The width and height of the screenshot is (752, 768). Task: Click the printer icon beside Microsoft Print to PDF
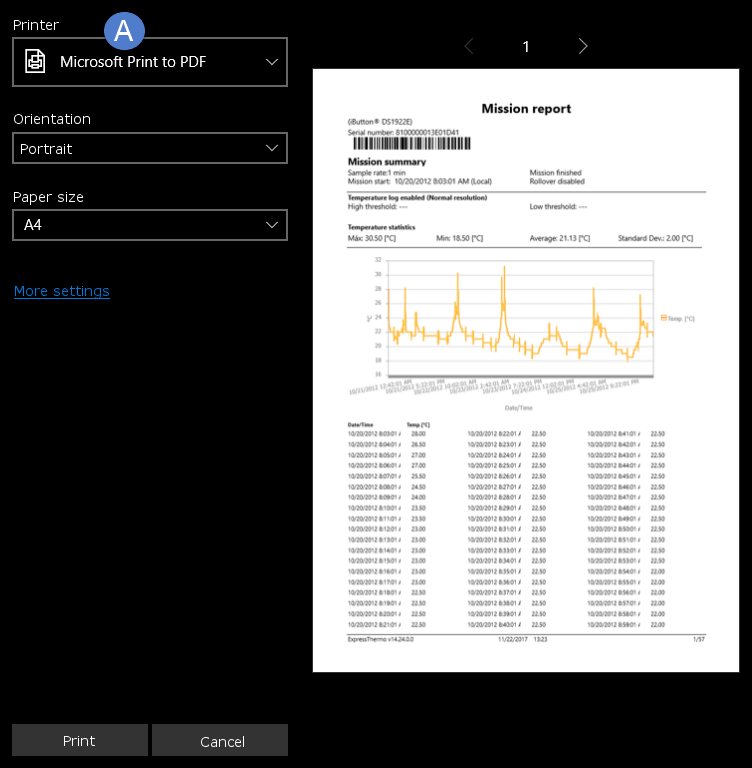coord(35,62)
